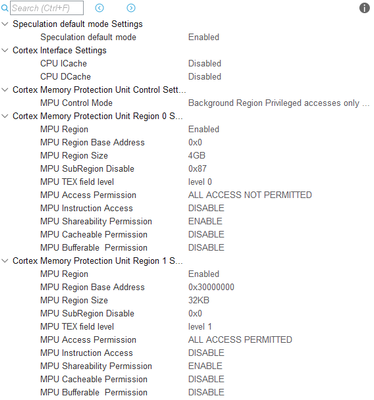
Task: Open MPU Control Mode value dropdown
Action: coord(279,103)
